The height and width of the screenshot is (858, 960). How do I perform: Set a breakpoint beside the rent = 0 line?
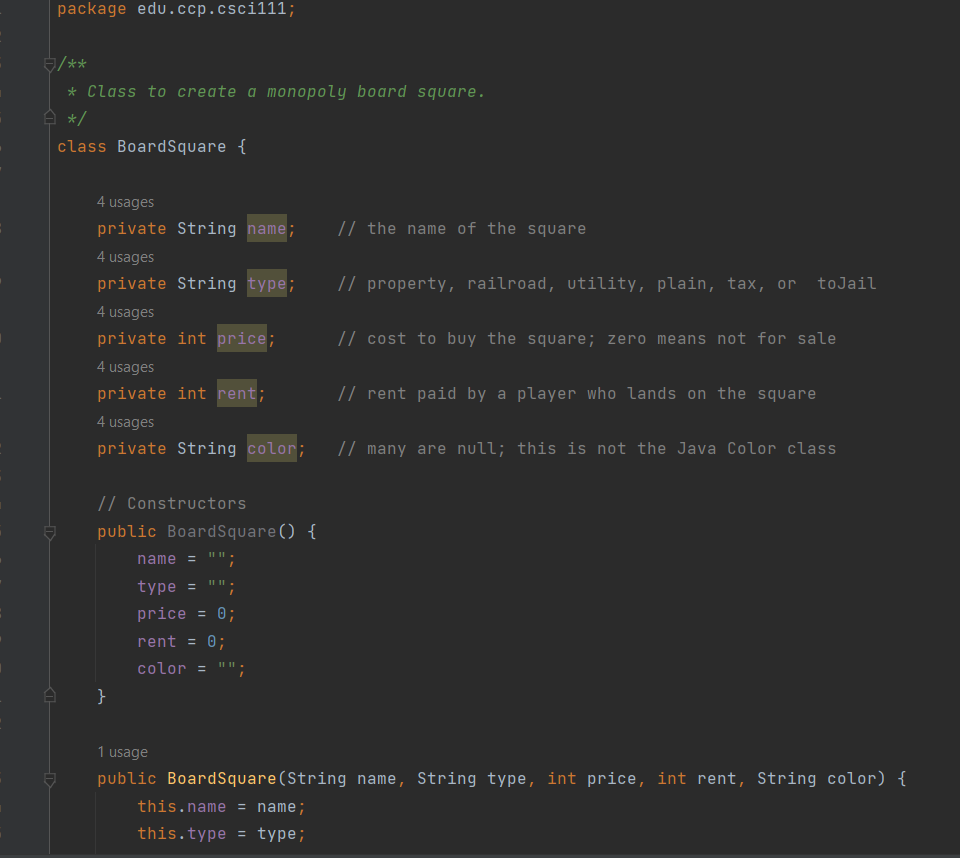[24, 641]
